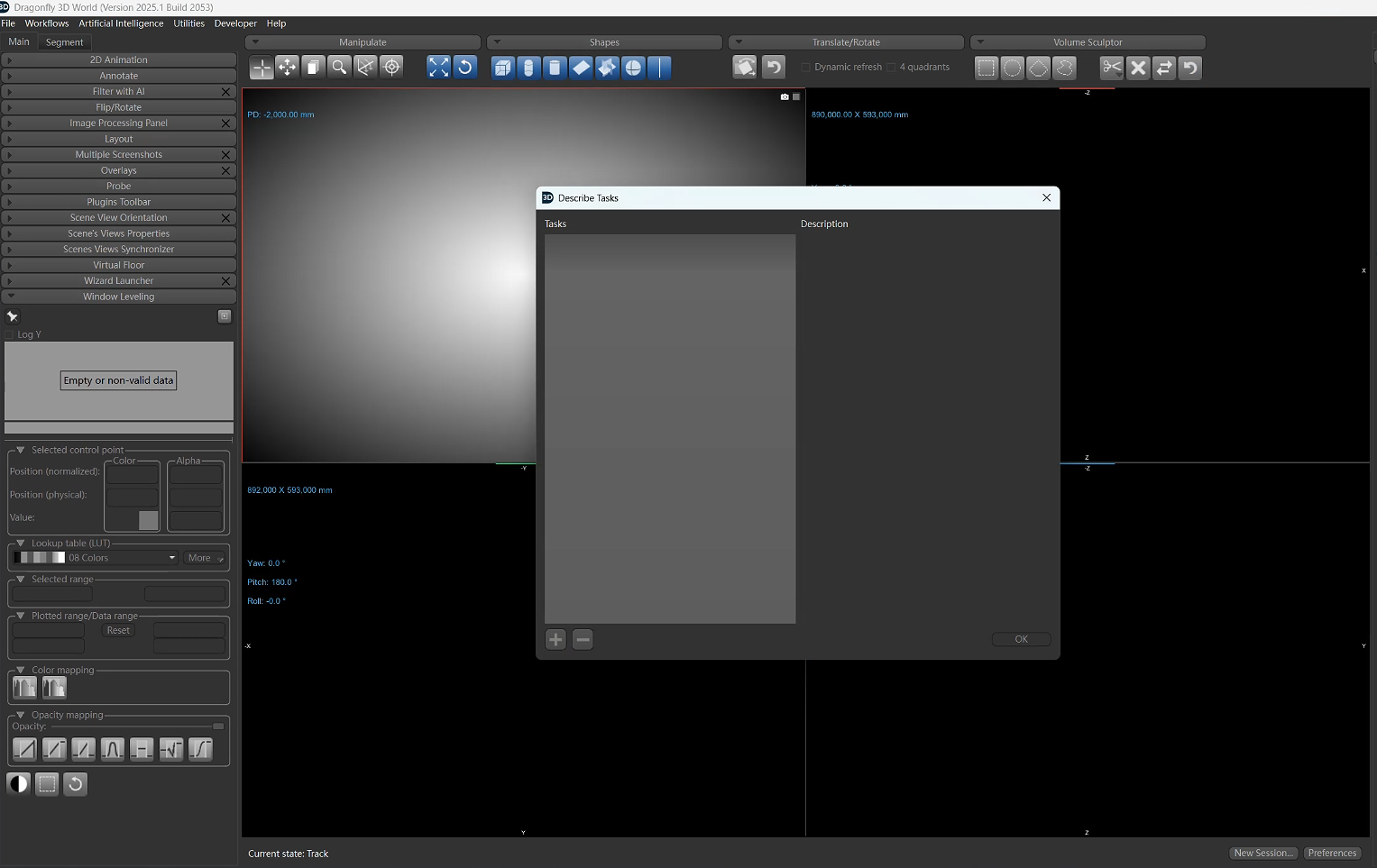Image resolution: width=1377 pixels, height=868 pixels.
Task: Enable the 4 quadrants checkbox
Action: (891, 68)
